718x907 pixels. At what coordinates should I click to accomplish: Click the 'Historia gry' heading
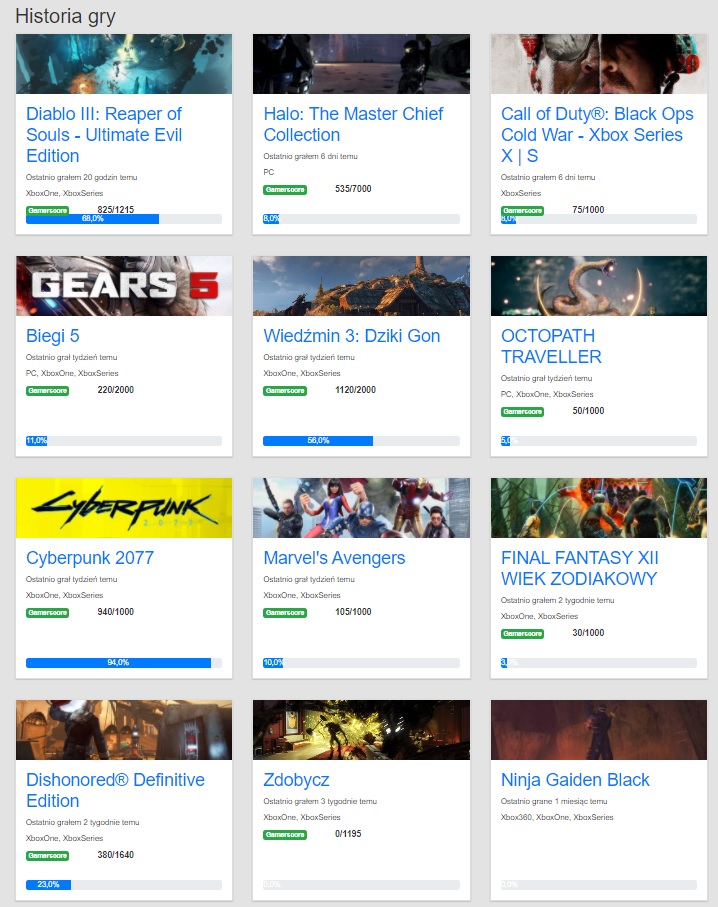point(65,16)
